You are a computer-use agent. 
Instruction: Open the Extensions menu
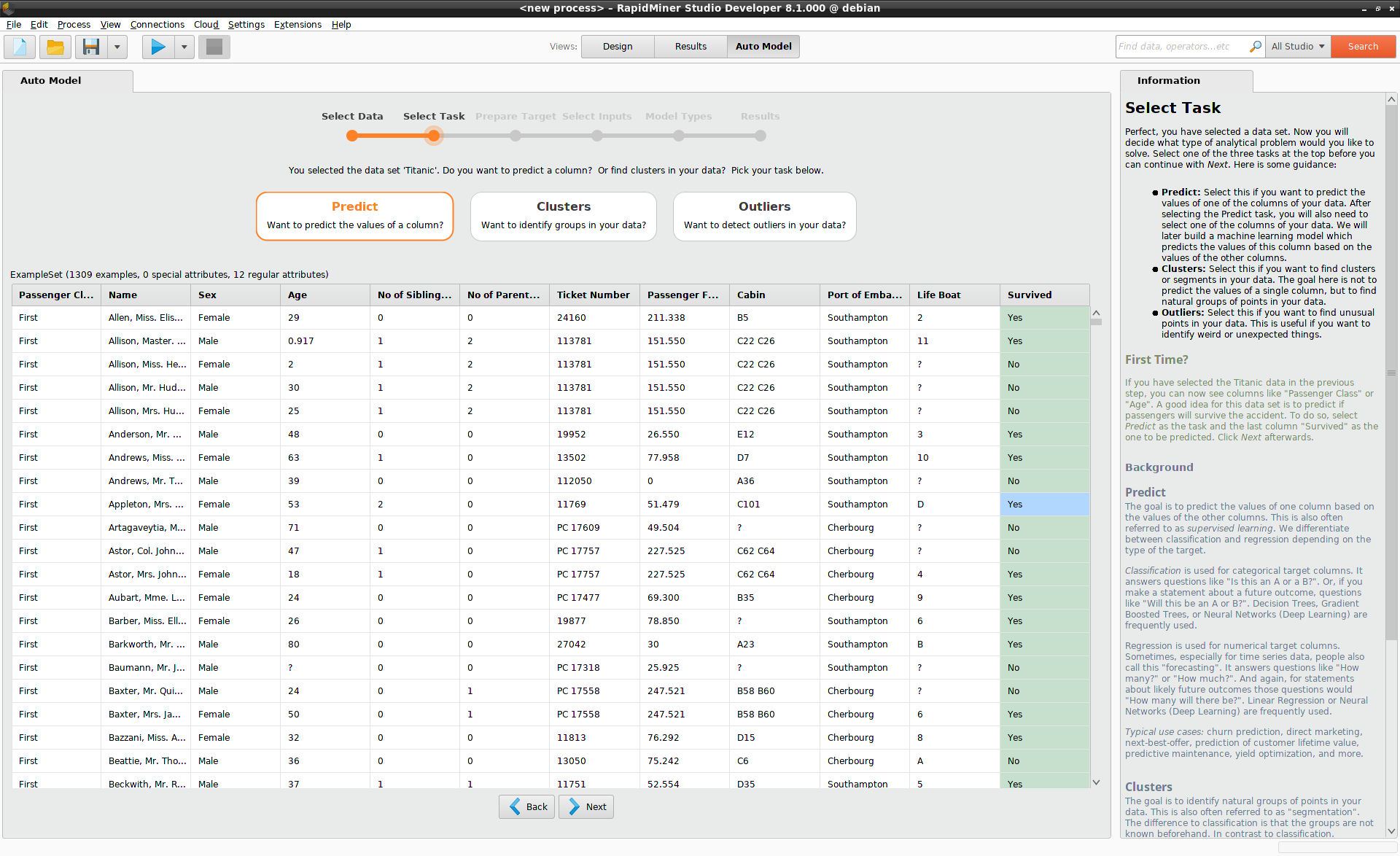point(297,24)
